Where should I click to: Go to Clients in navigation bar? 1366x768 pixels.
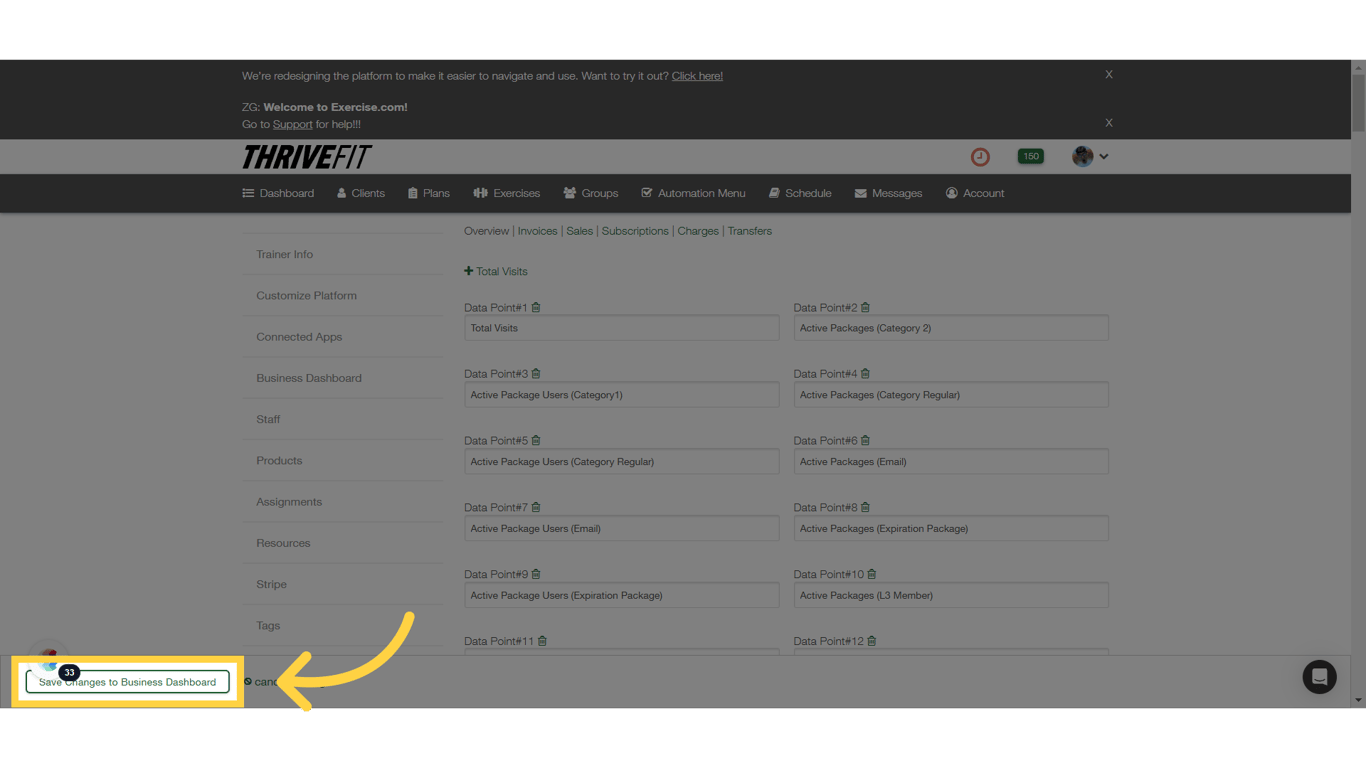pyautogui.click(x=361, y=193)
